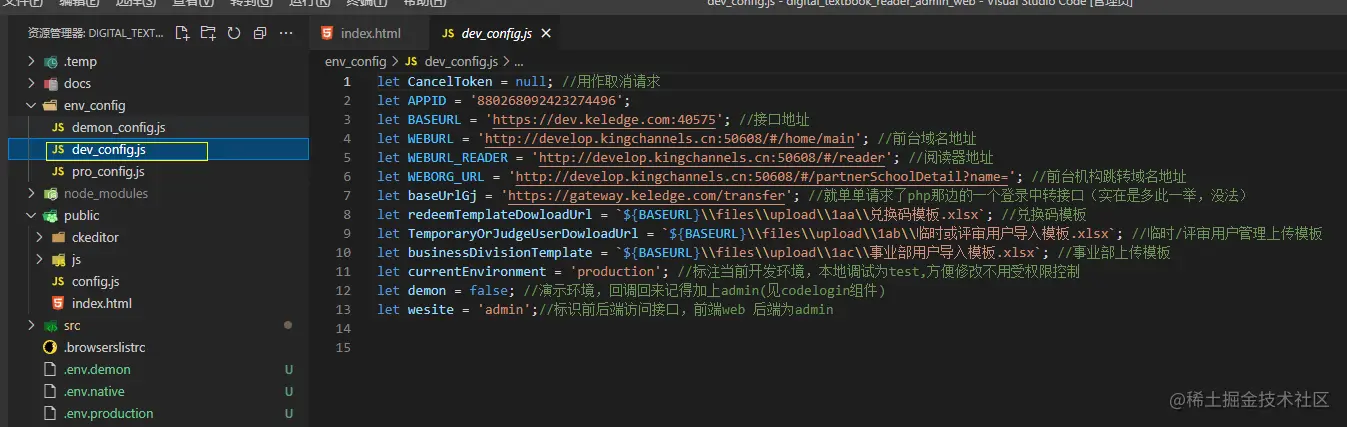1347x427 pixels.
Task: Click redeemTemplateDowloadUrl variable name
Action: coord(500,214)
